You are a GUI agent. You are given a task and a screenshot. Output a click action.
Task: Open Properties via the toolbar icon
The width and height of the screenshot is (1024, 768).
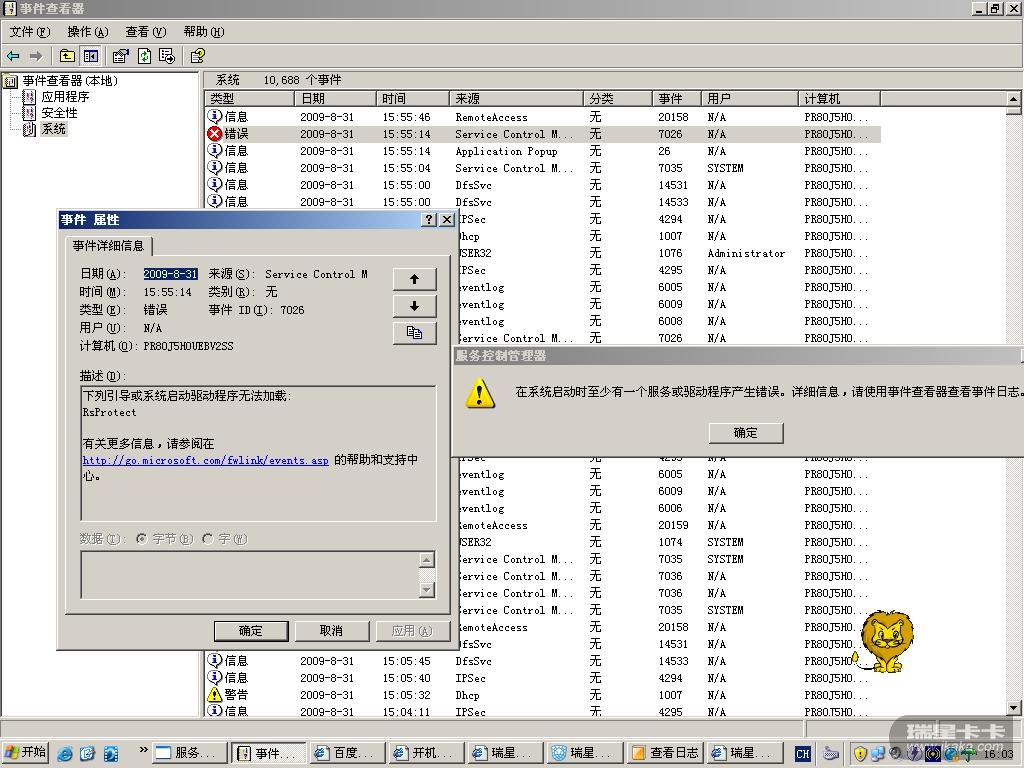(x=120, y=56)
